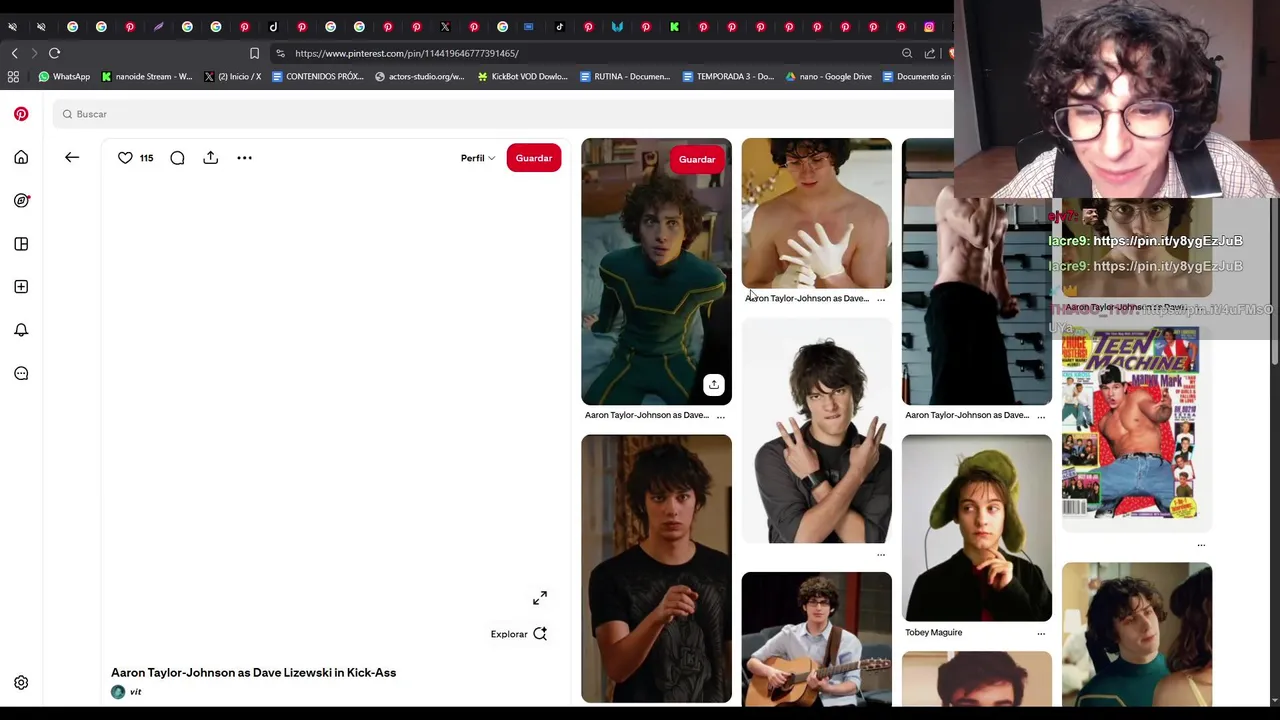Click the red Guardar button beside Perfil

point(534,158)
